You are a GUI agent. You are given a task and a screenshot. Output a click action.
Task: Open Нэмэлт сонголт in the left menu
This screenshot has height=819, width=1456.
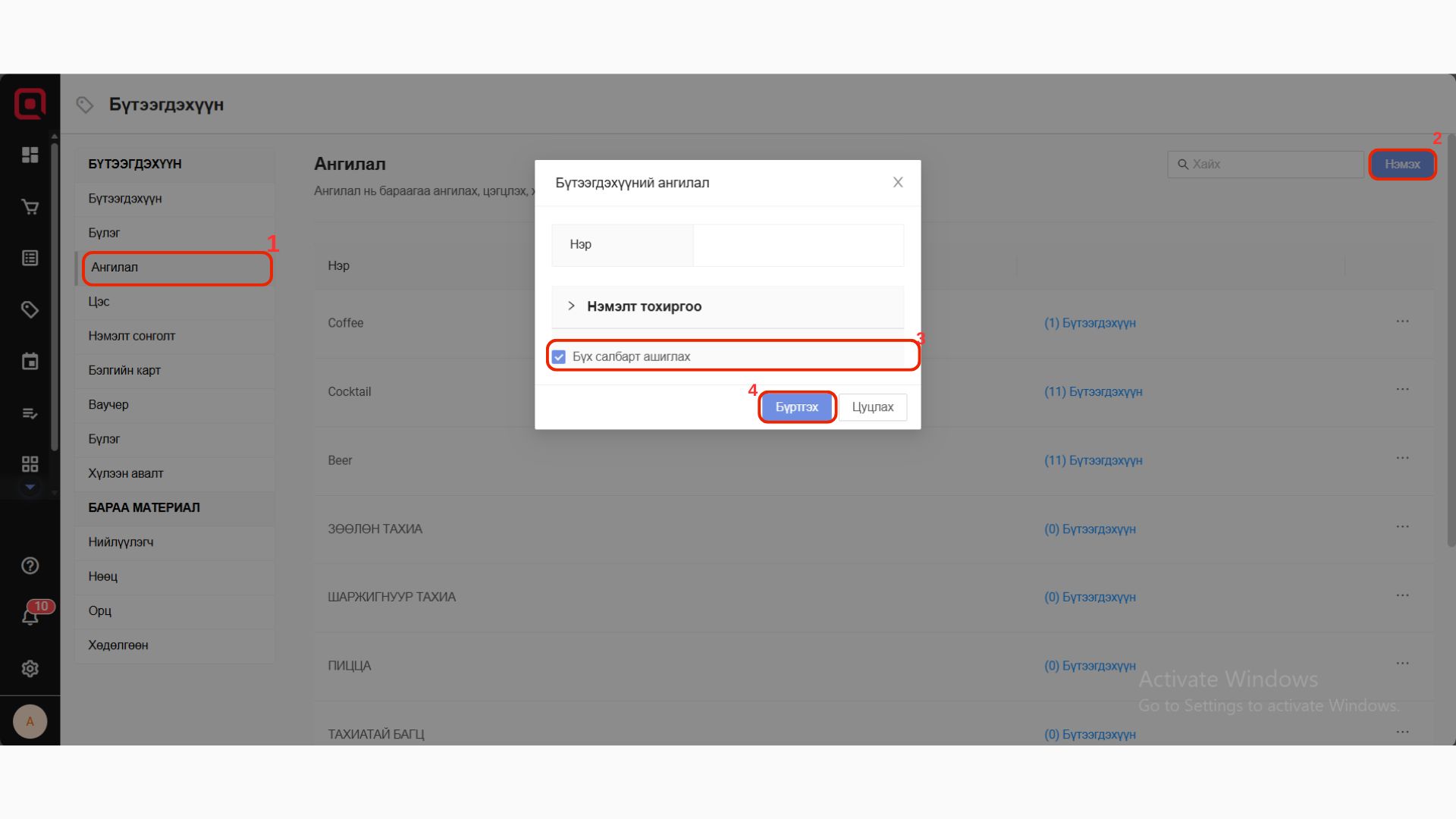coord(132,336)
